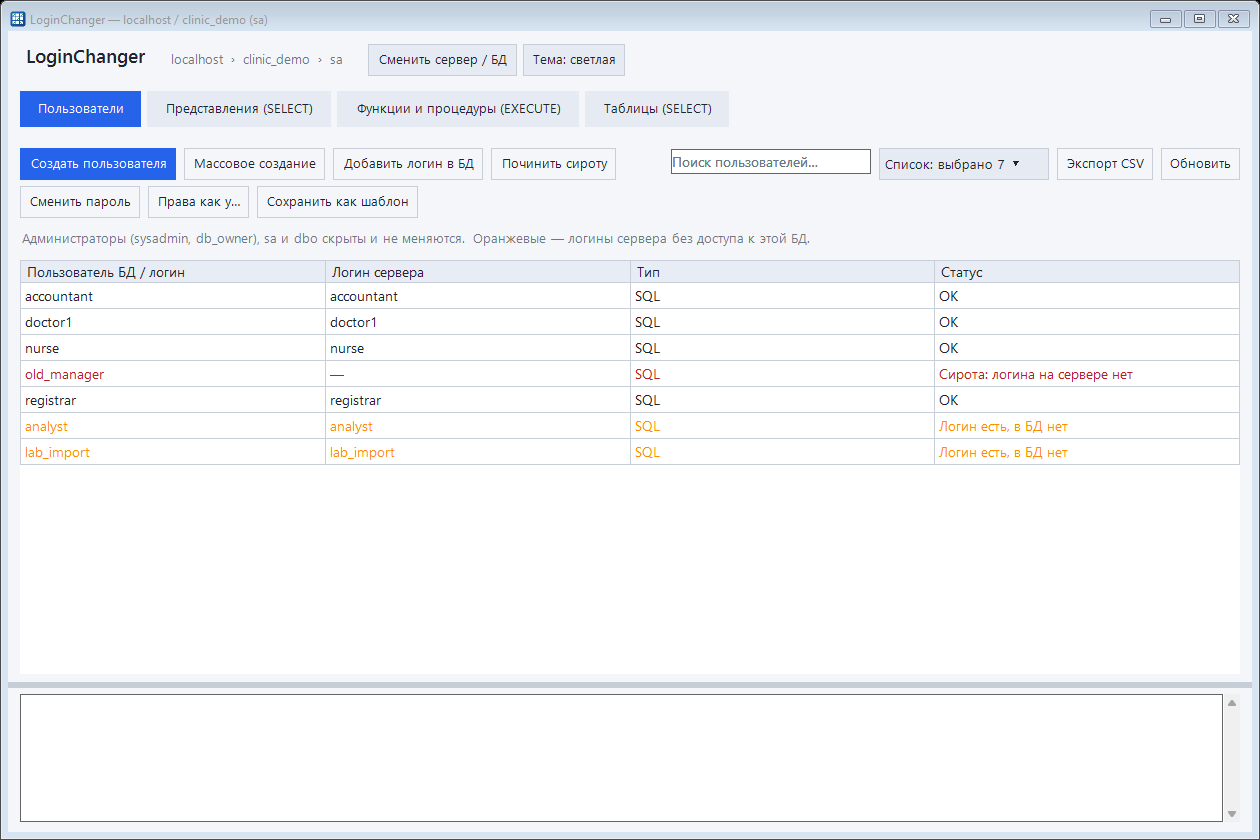Screen dimensions: 1260x840
Task: Click the Починить сироту button
Action: (553, 164)
